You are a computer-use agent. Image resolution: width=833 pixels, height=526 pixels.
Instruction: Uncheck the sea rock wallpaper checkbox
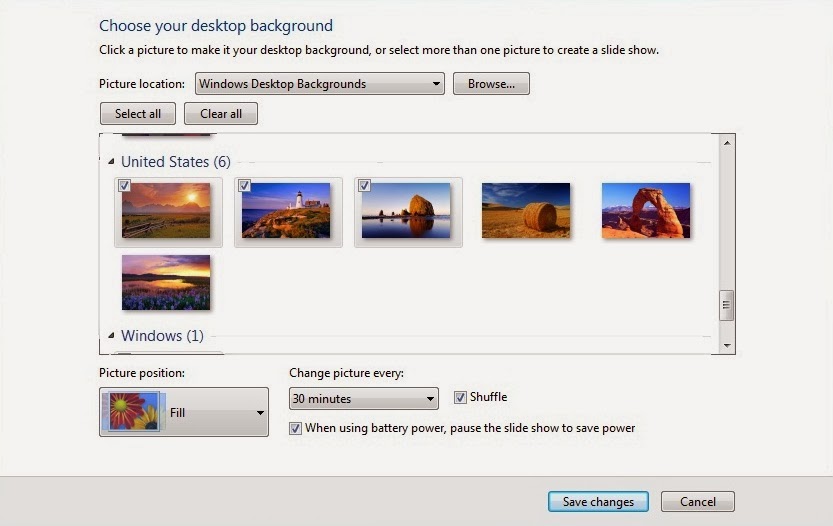pos(364,185)
